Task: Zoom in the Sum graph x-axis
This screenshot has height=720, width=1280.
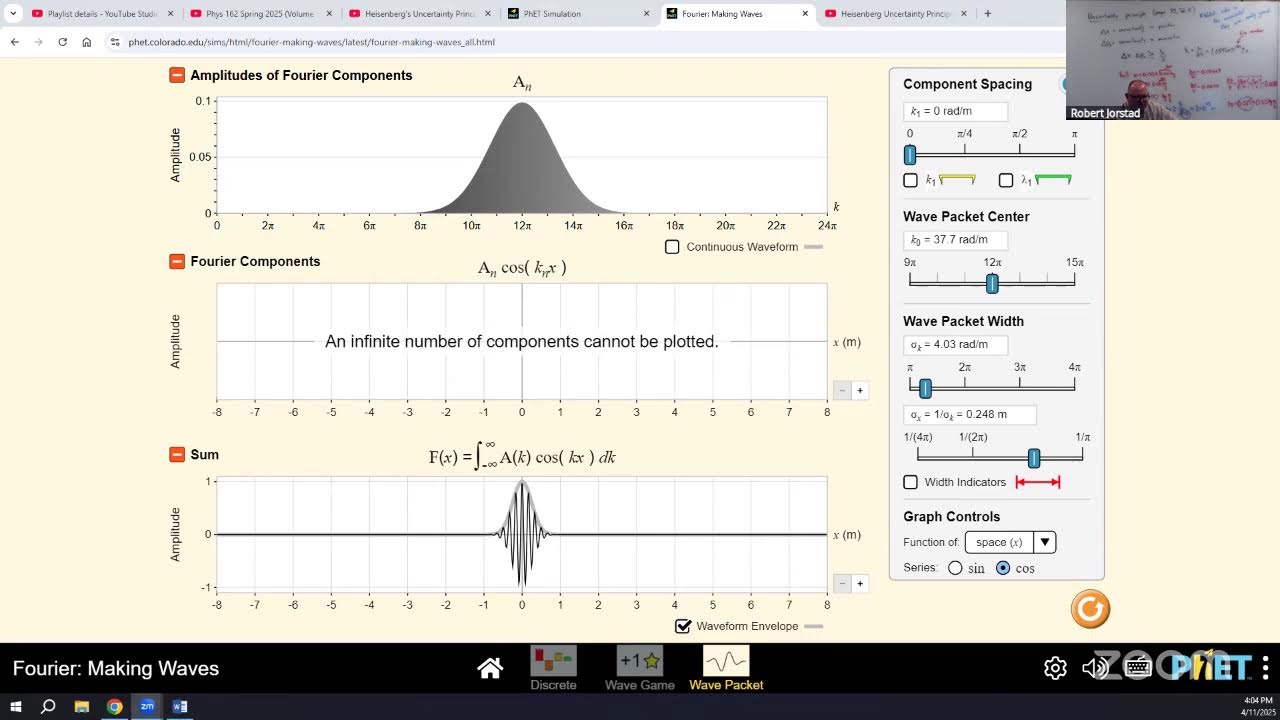Action: click(860, 583)
